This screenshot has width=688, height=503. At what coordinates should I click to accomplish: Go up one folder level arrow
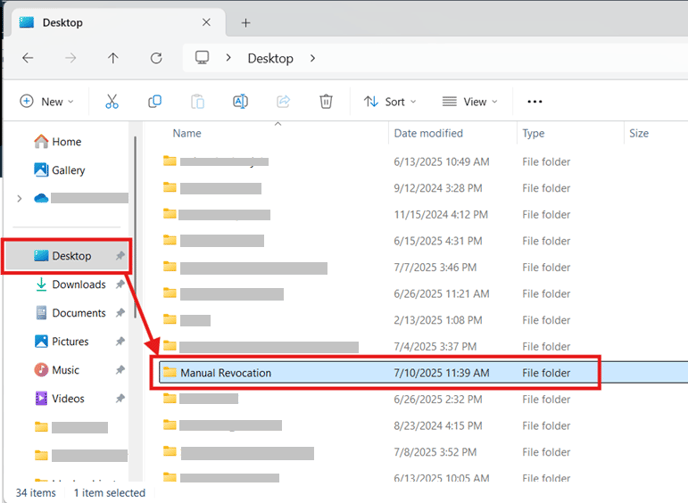[113, 58]
